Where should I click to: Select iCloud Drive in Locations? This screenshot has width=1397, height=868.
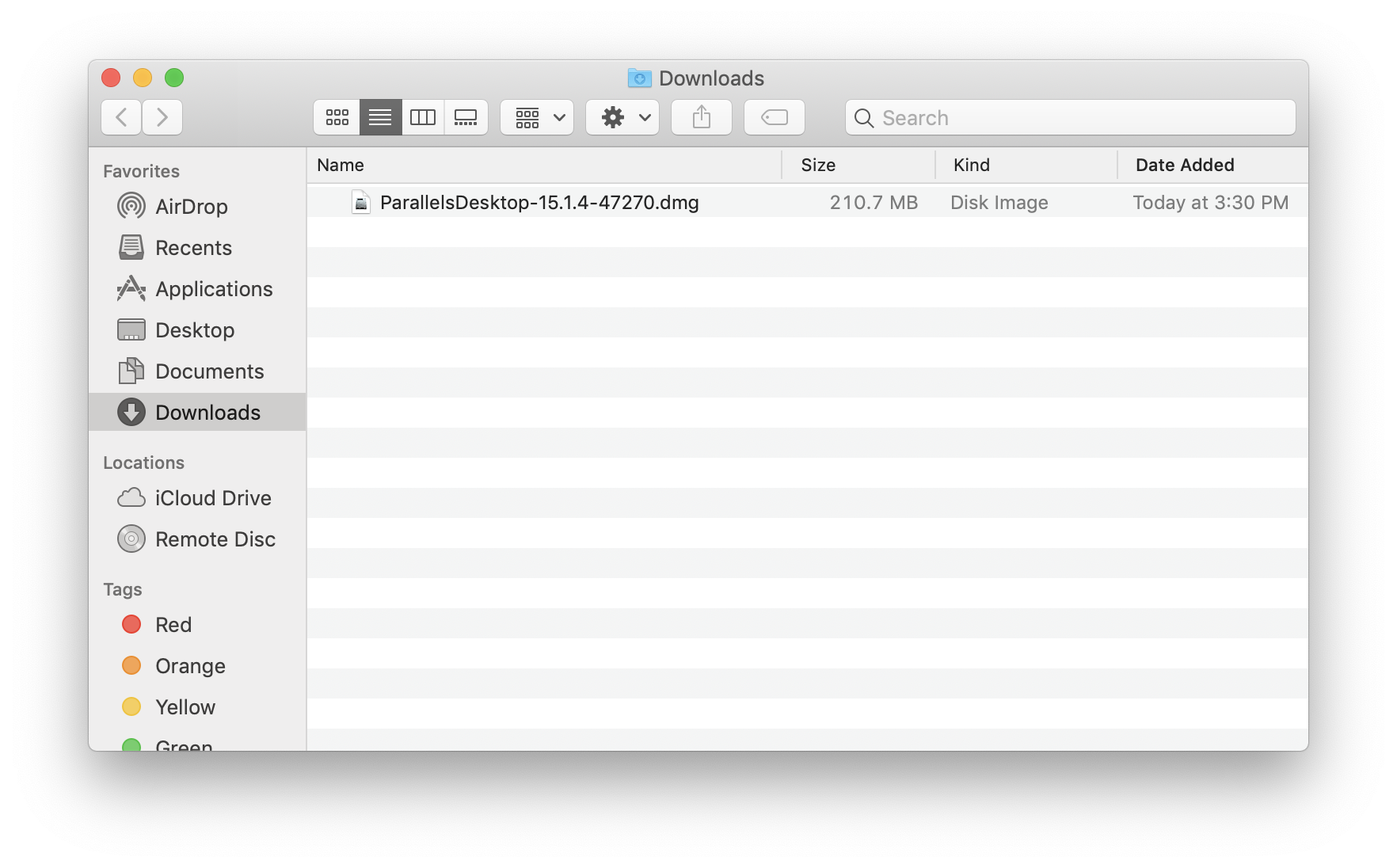click(x=212, y=498)
